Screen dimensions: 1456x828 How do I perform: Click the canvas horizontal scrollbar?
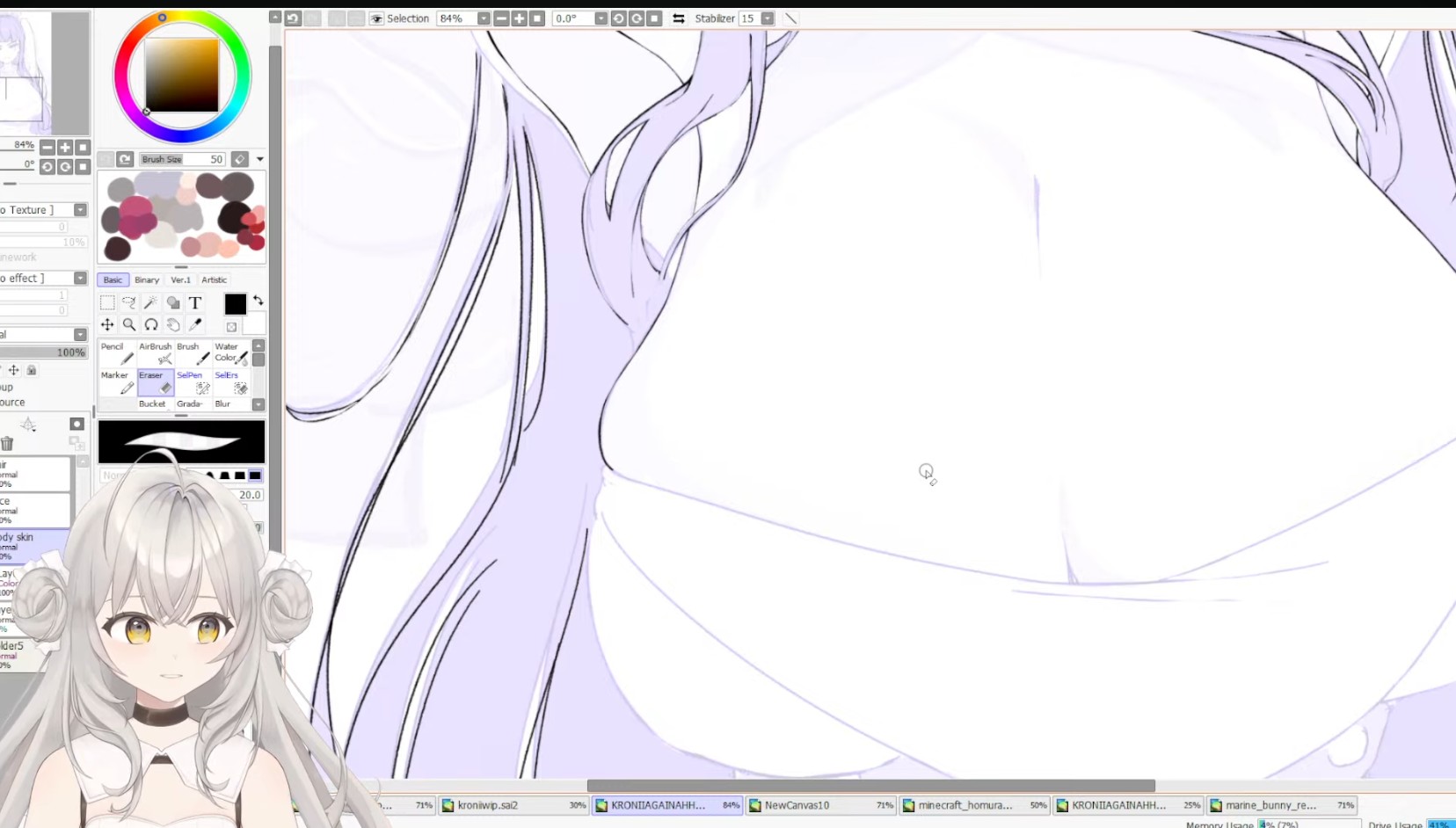pyautogui.click(x=870, y=786)
